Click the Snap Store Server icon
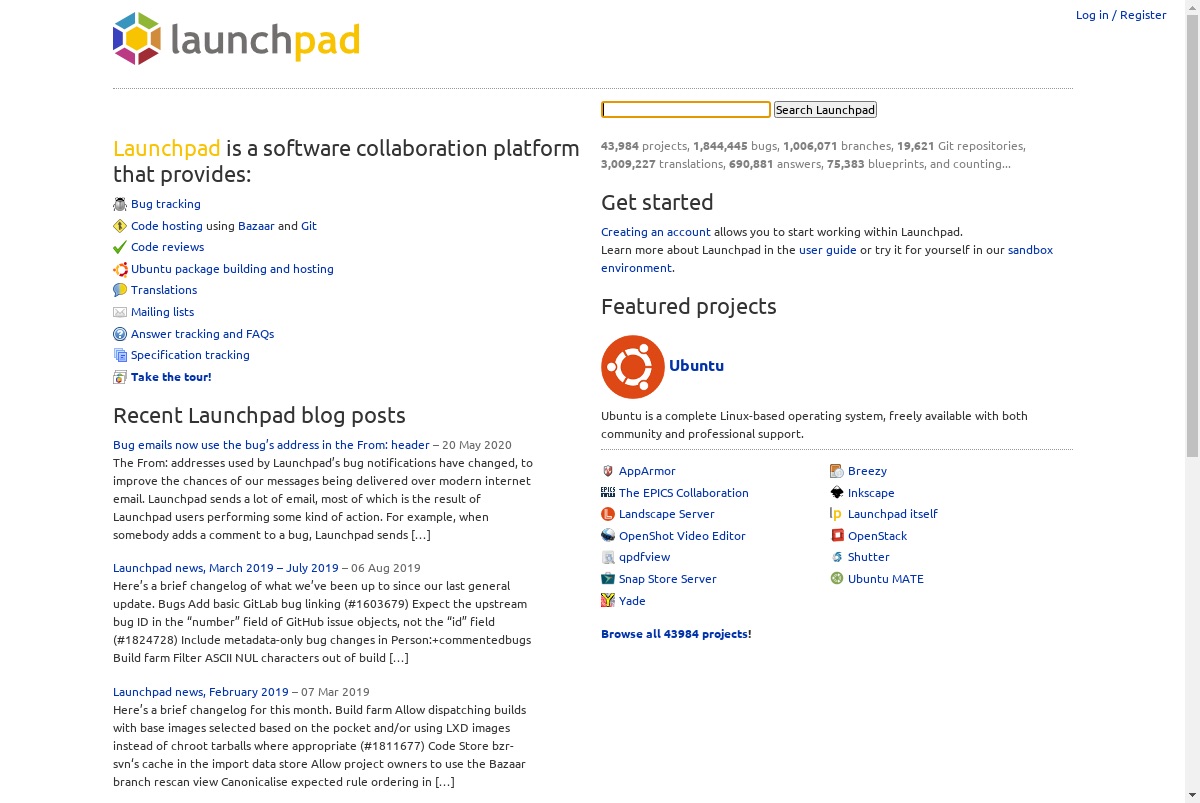1200x803 pixels. click(608, 579)
